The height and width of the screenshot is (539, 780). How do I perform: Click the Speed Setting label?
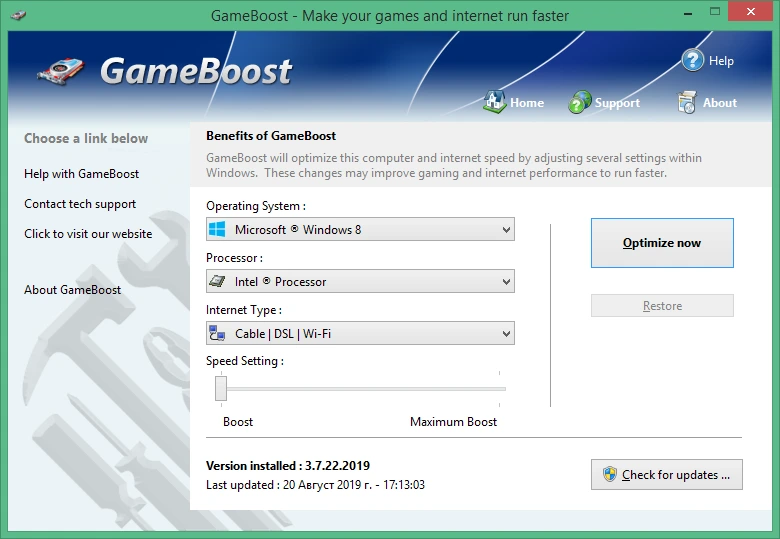pos(245,361)
